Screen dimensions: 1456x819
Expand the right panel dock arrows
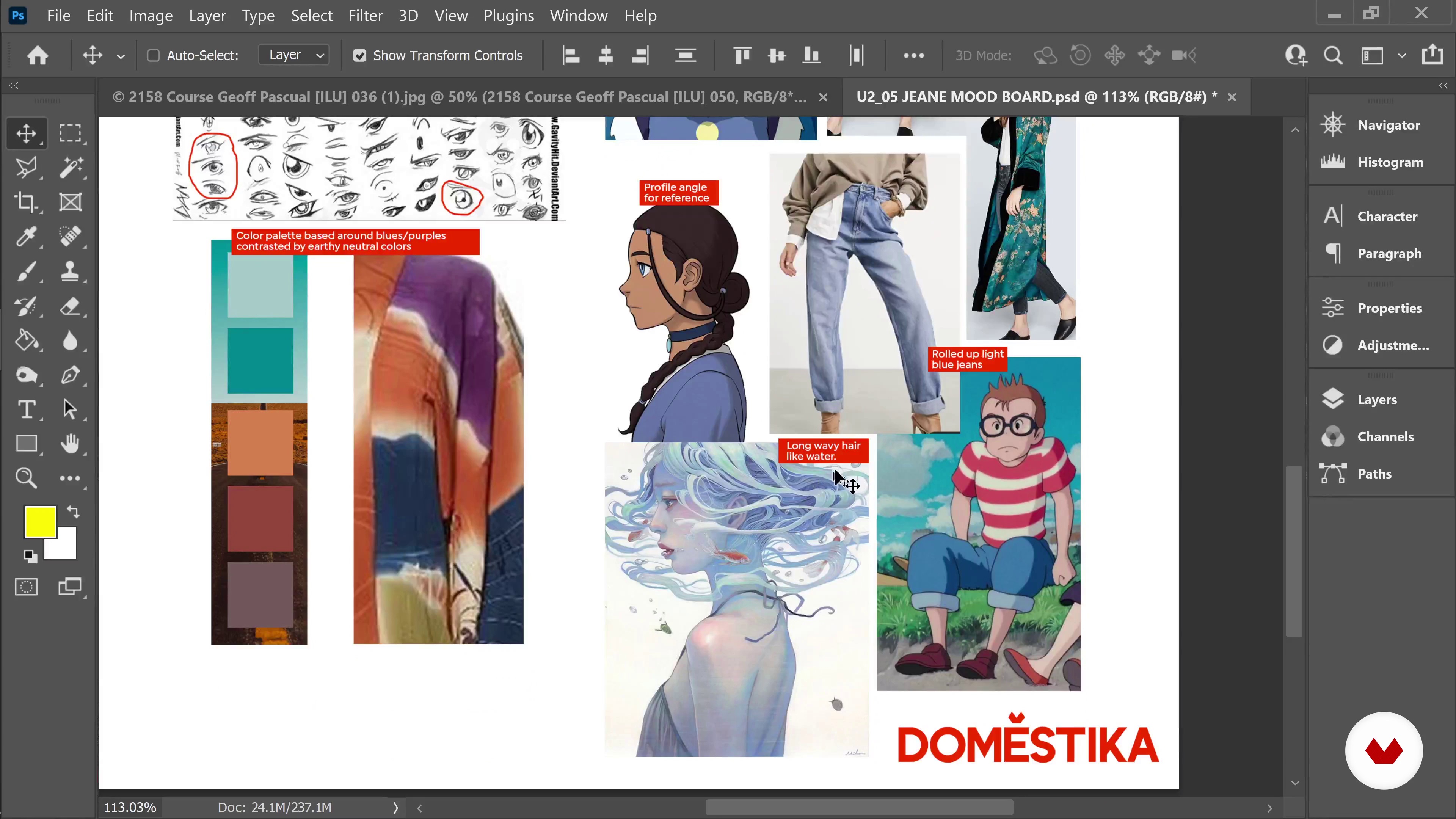(x=1443, y=86)
